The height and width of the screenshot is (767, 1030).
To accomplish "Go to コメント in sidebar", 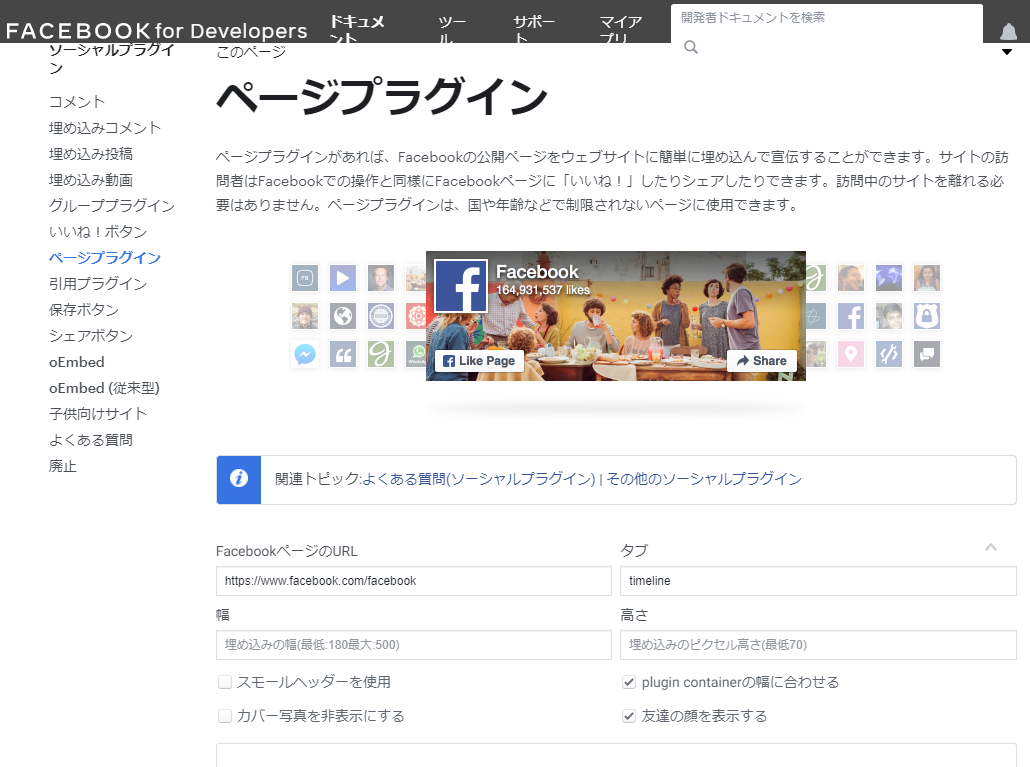I will 77,102.
